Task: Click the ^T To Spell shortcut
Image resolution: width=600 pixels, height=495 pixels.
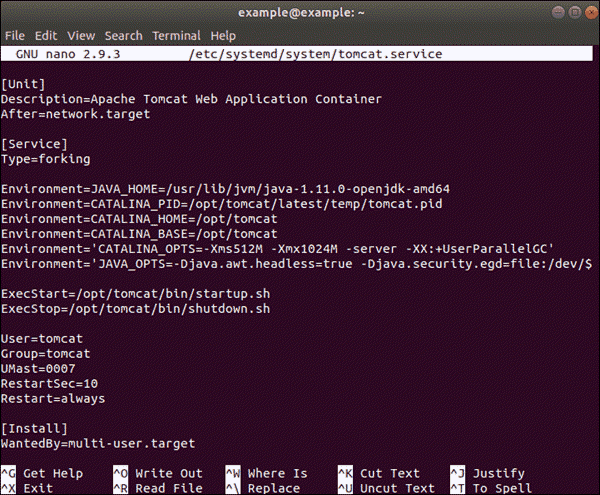Action: 491,488
